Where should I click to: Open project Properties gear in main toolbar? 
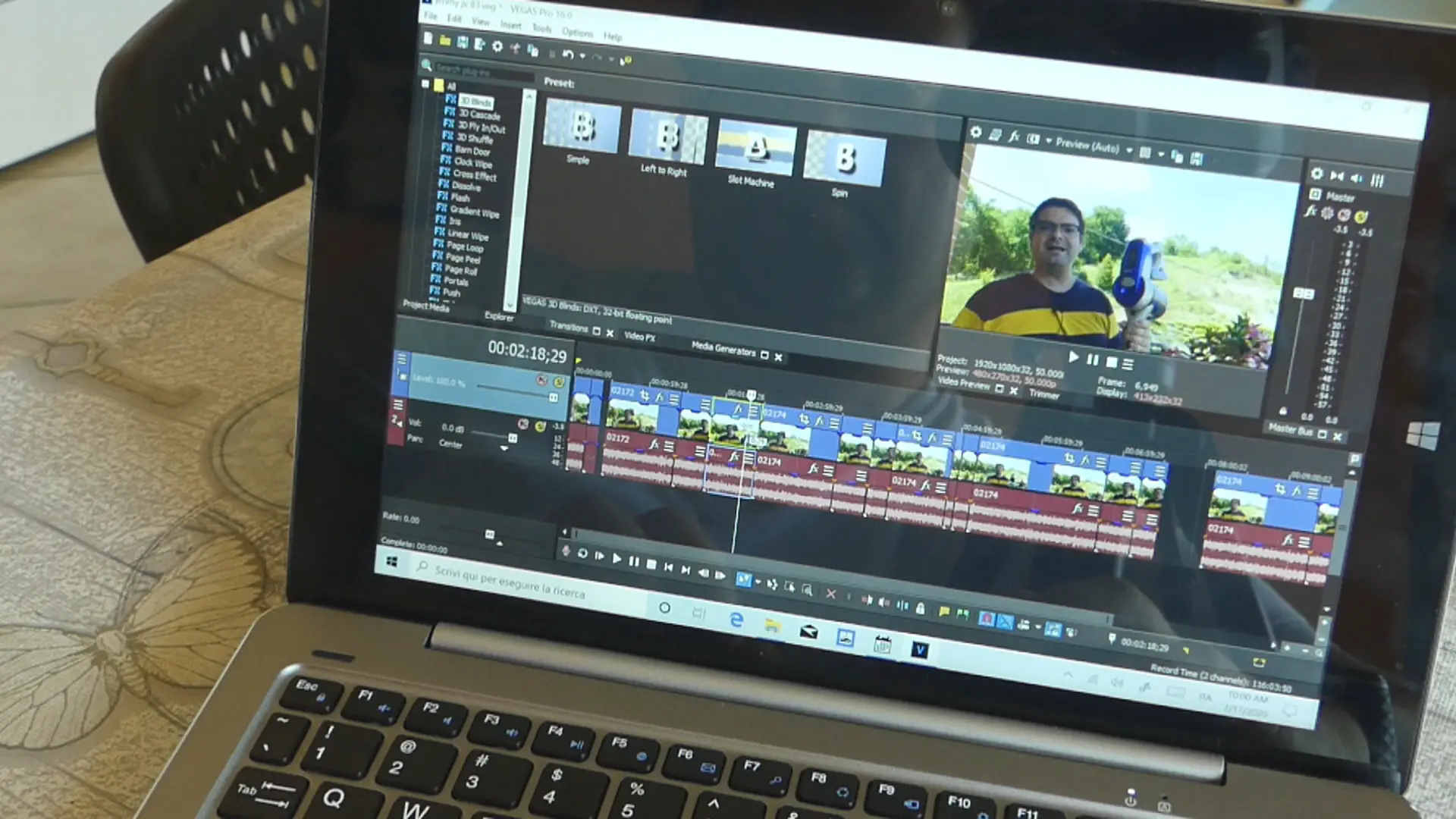point(497,47)
